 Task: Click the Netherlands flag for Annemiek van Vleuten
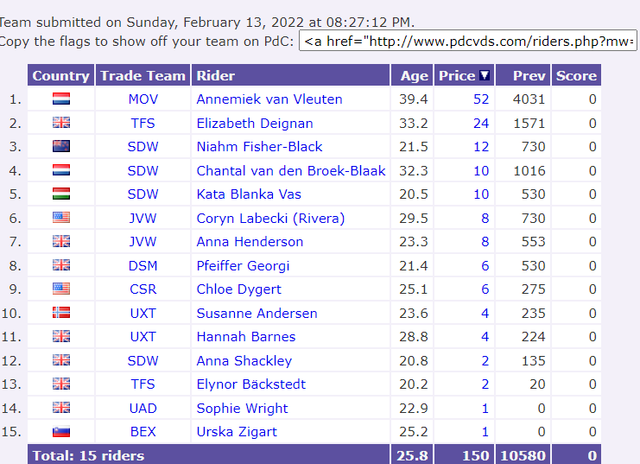click(x=61, y=99)
